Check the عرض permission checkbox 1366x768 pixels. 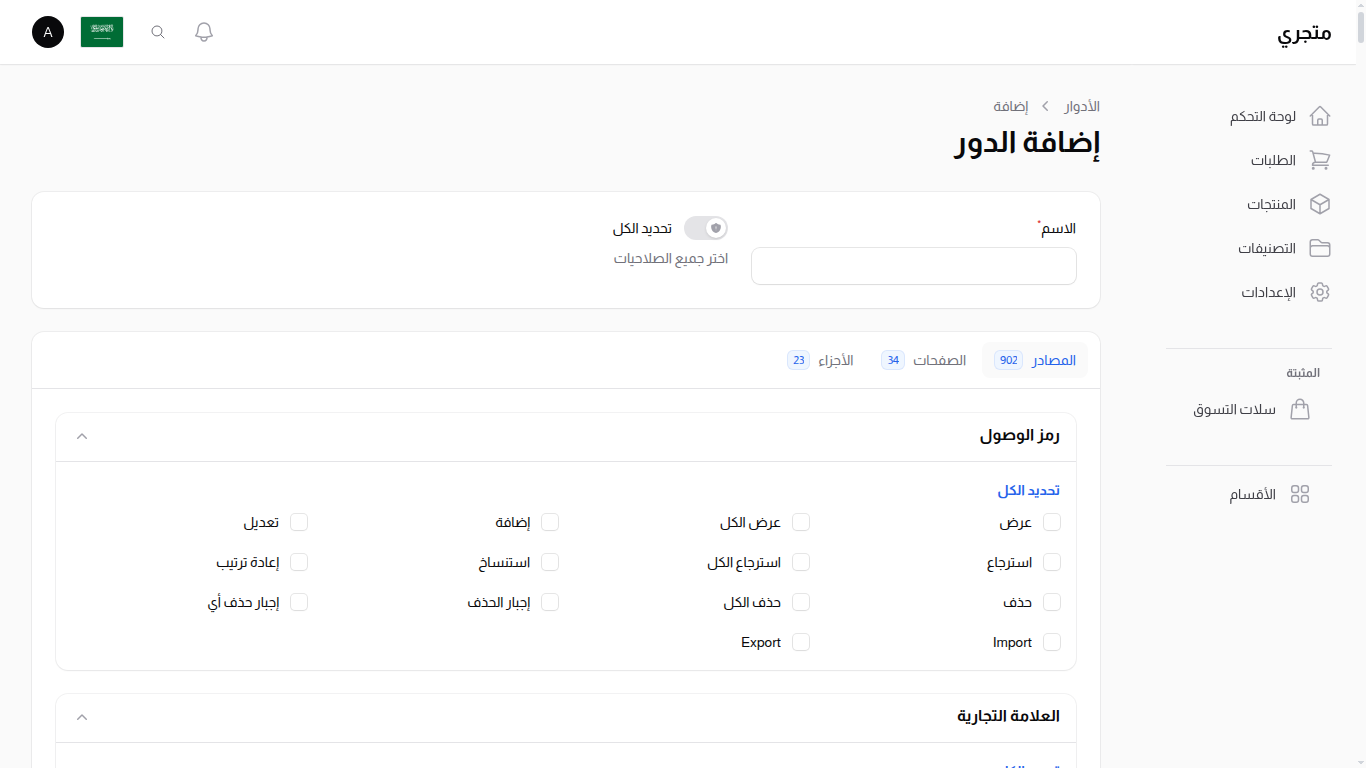[x=1052, y=522]
